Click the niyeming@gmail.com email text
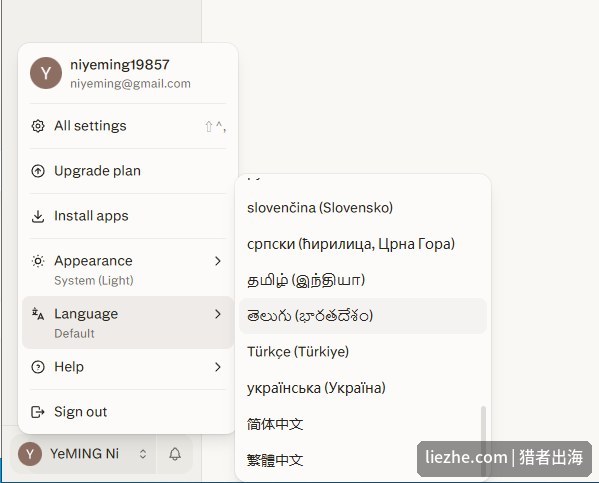 [130, 84]
